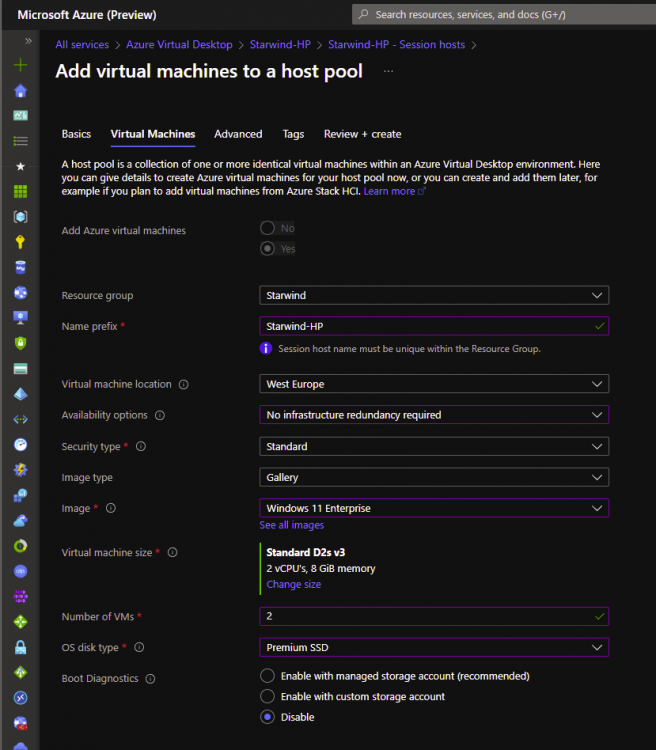The image size is (656, 750).
Task: Go to the Home icon in sidebar
Action: pos(21,90)
